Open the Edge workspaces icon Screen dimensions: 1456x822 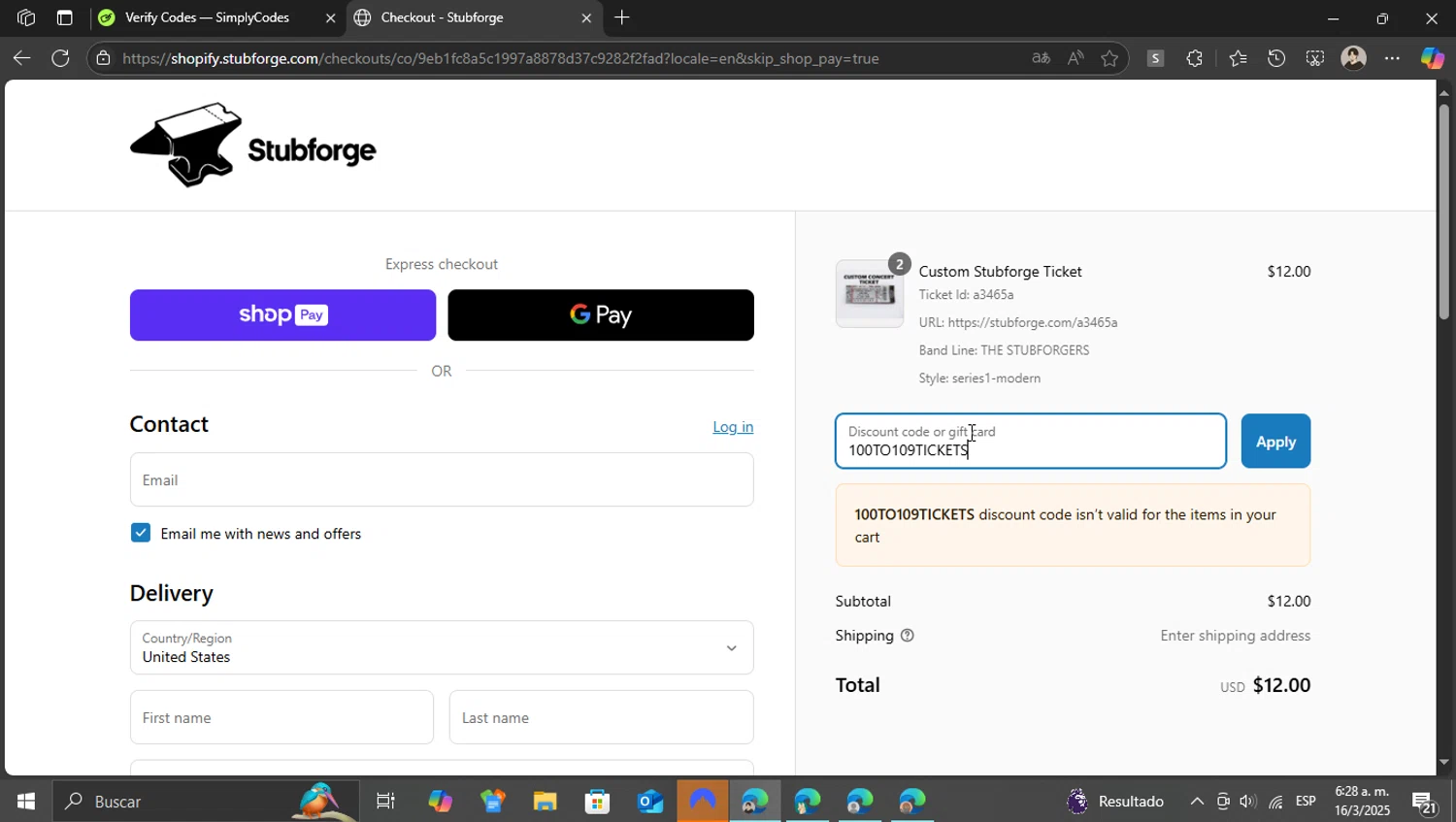[26, 17]
